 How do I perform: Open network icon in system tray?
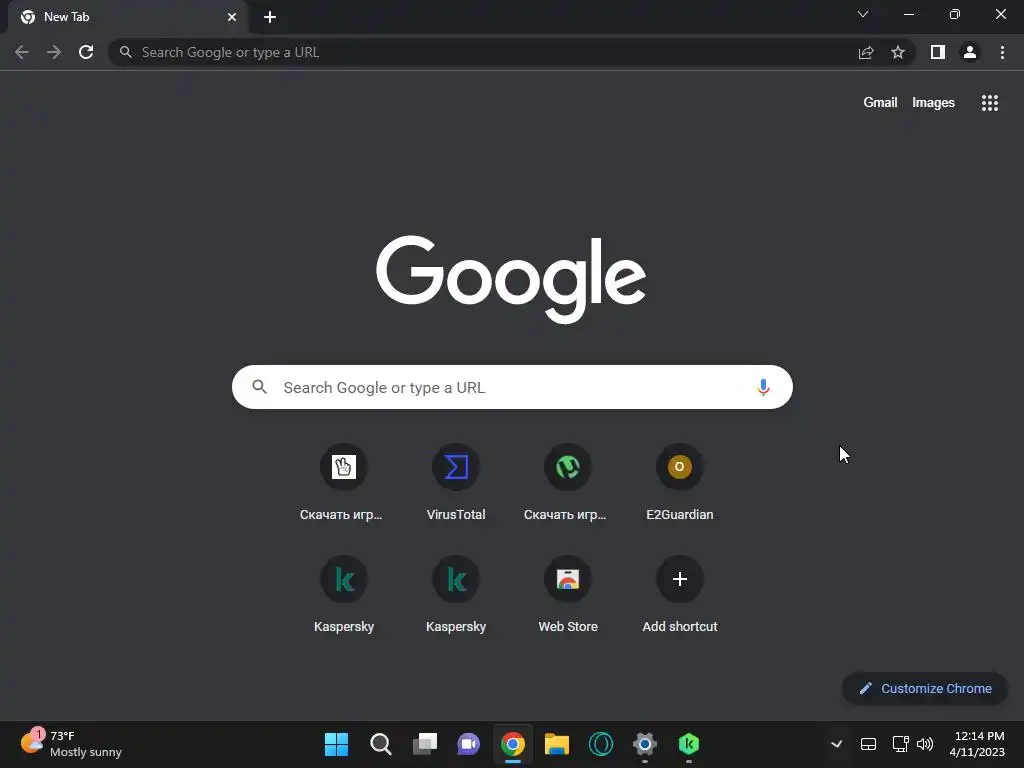pos(900,744)
